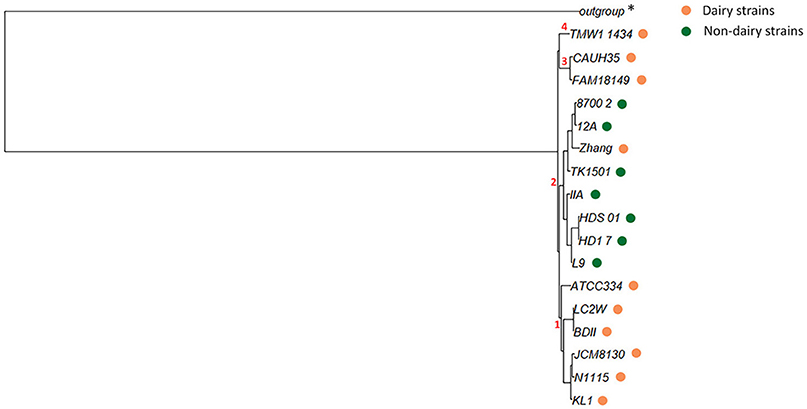Click the JCM8130 strain label
Image resolution: width=807 pixels, height=409 pixels.
coord(599,354)
